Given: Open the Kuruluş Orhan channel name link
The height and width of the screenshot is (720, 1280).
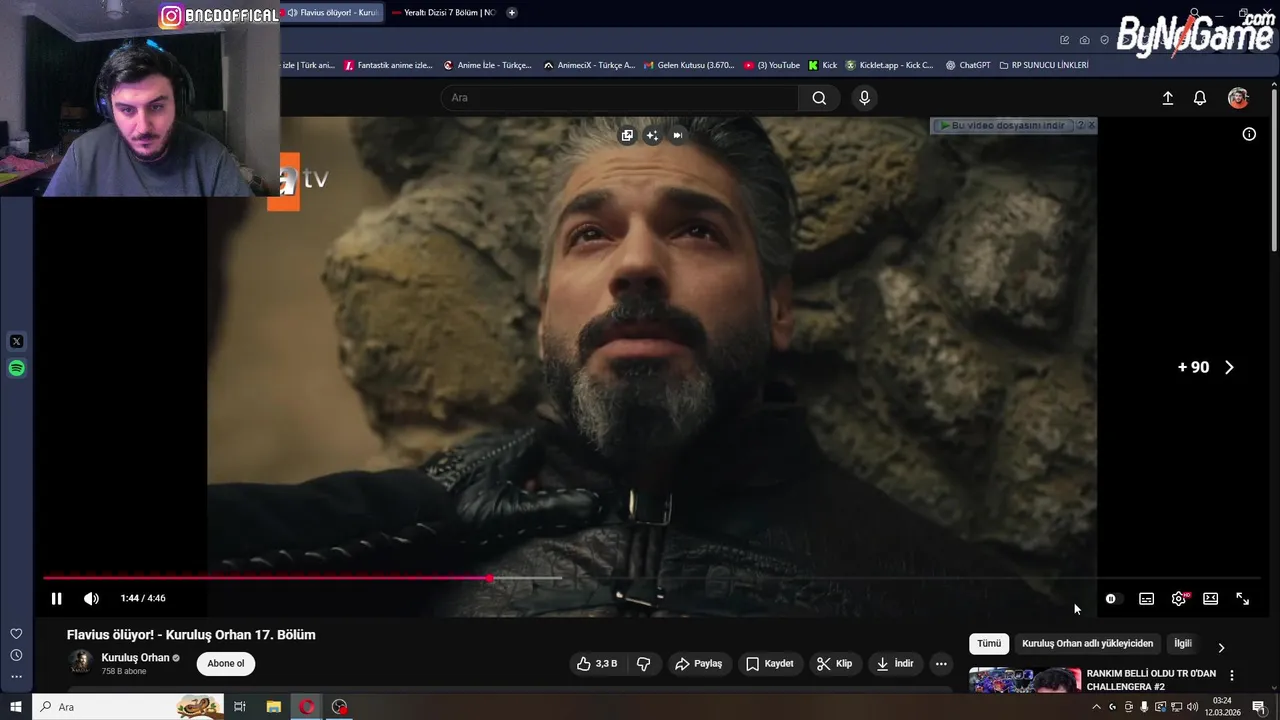Looking at the screenshot, I should pyautogui.click(x=135, y=658).
